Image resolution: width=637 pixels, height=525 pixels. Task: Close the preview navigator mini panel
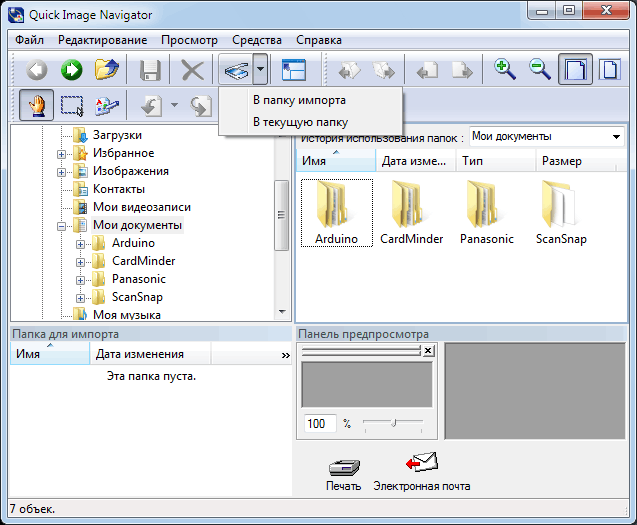click(428, 351)
